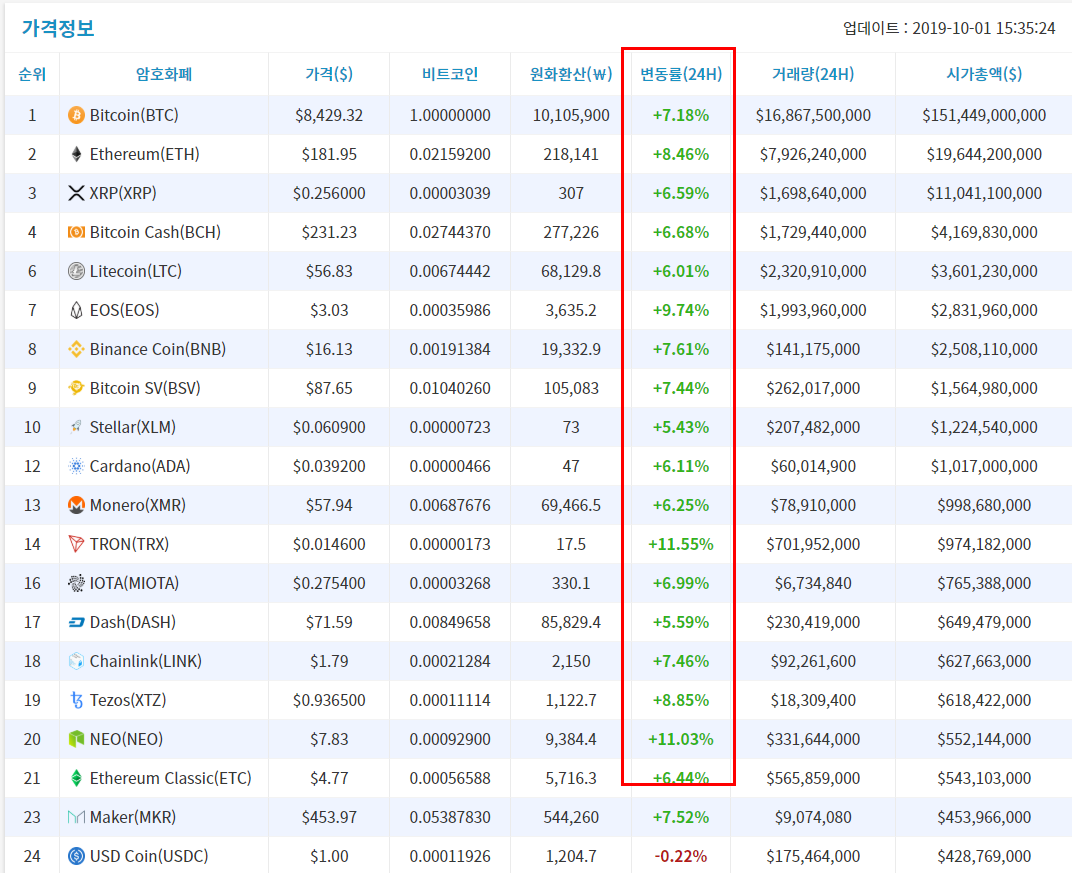Open the EOS(EOS) coin link

[x=124, y=310]
